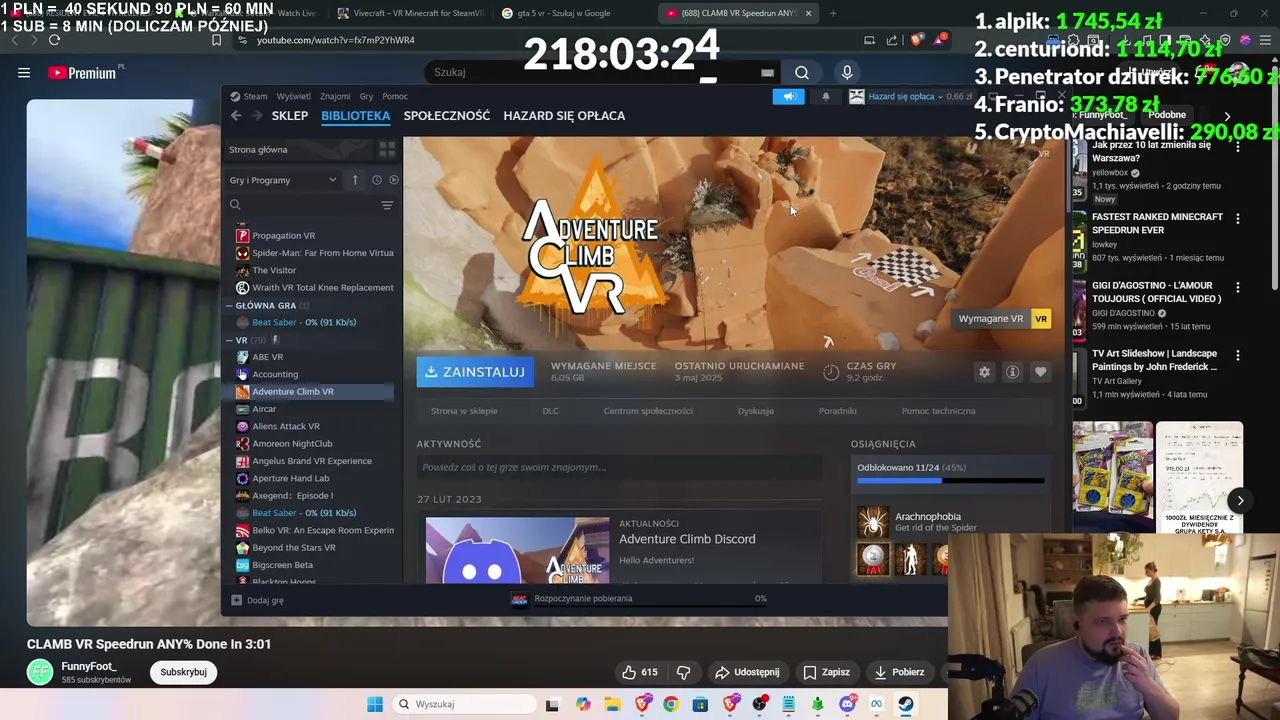Bookmark this page in browser
The width and height of the screenshot is (1280, 720).
tap(216, 40)
